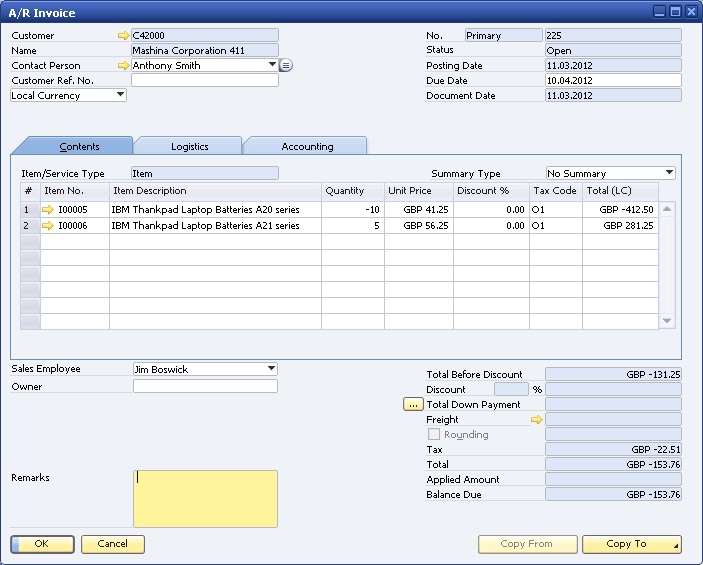Click total cell GBP -412.50
703x565 pixels.
click(621, 209)
